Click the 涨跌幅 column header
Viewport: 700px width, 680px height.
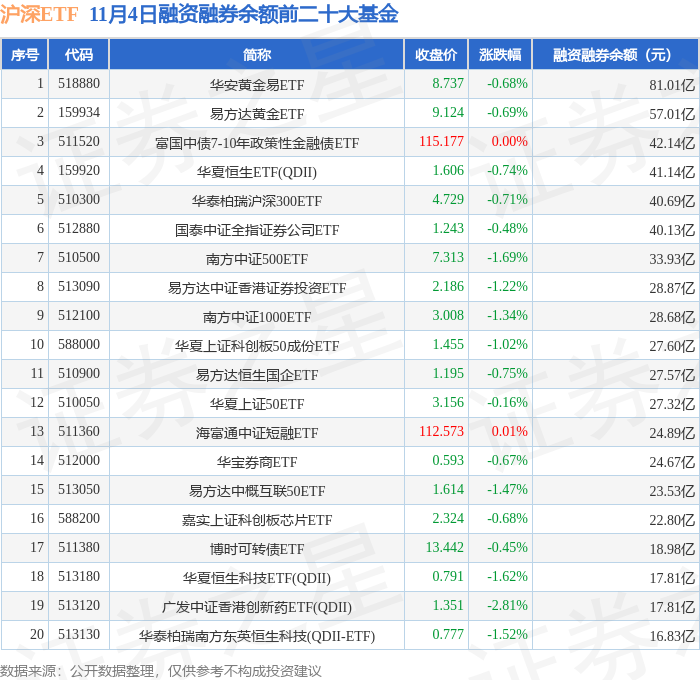click(x=500, y=54)
